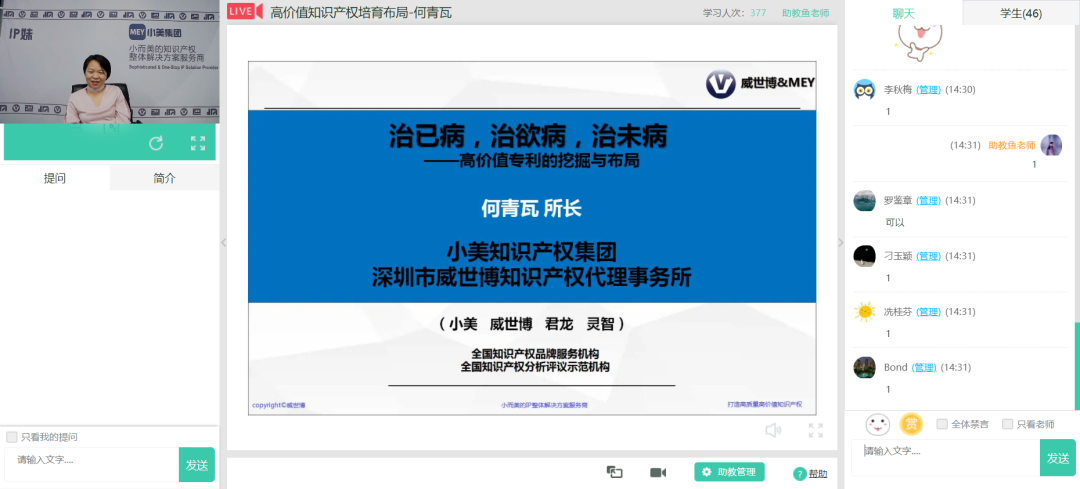The image size is (1080, 489).
Task: Click the course title 高价值知识产权培育布局-何青瓦
Action: (361, 12)
